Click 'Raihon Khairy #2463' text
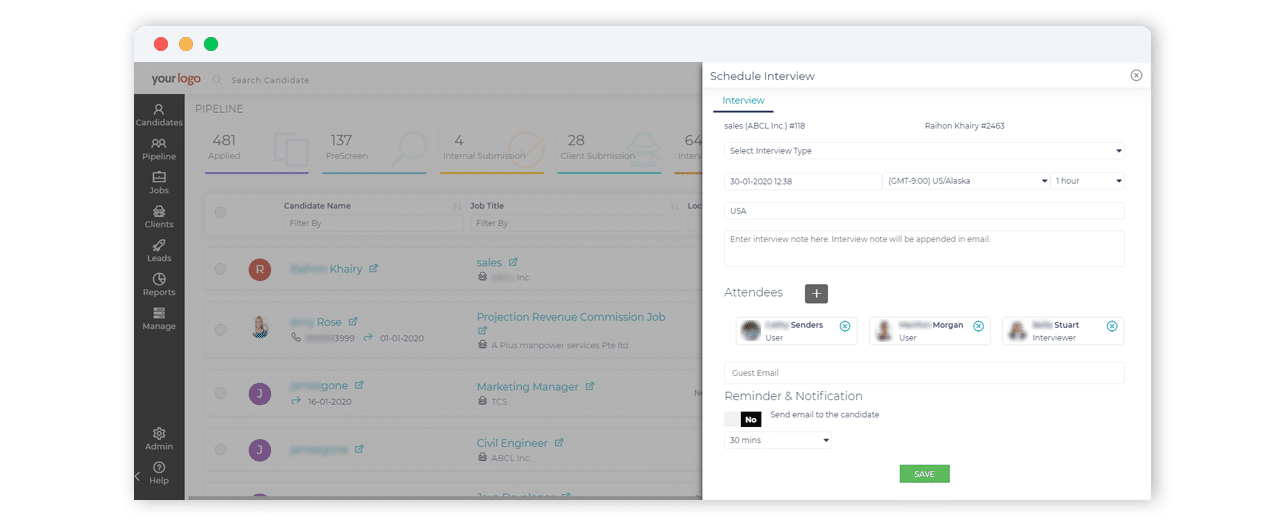 (x=966, y=126)
